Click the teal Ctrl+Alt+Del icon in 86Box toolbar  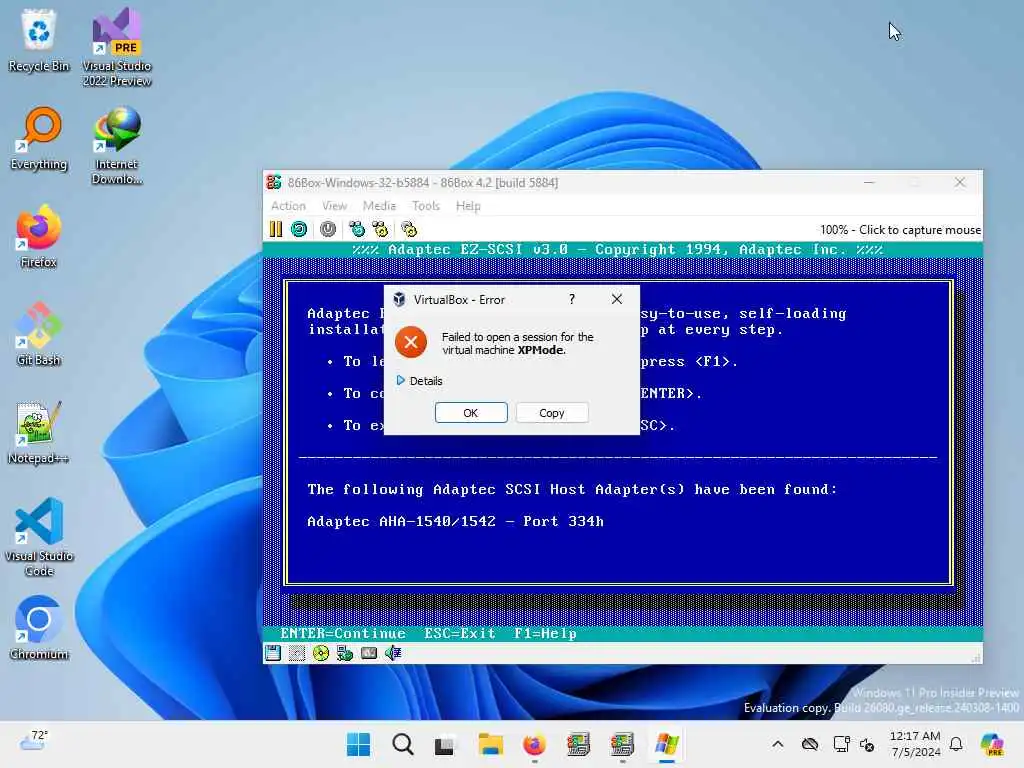(357, 229)
